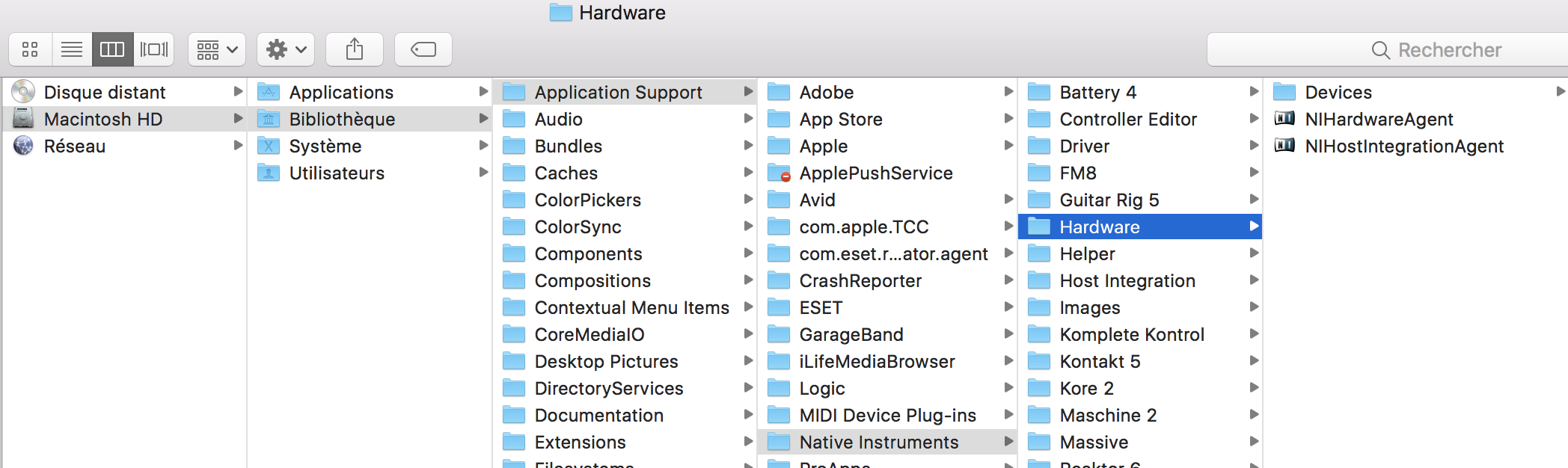1568x468 pixels.
Task: Select the restricted ApplePushService folder
Action: point(887,173)
